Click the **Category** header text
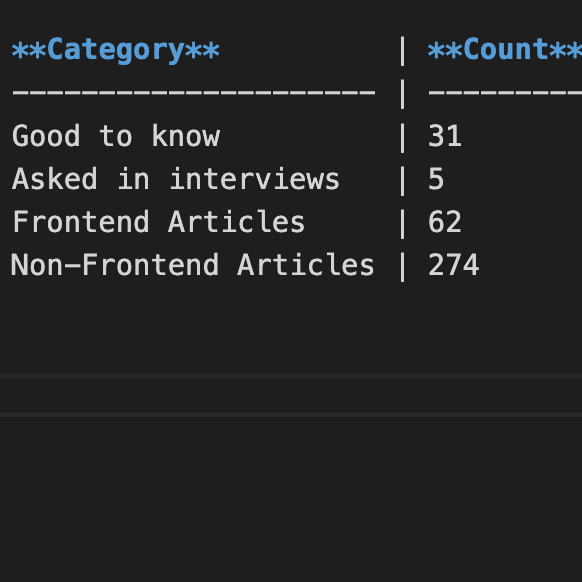The height and width of the screenshot is (582, 582). point(116,50)
